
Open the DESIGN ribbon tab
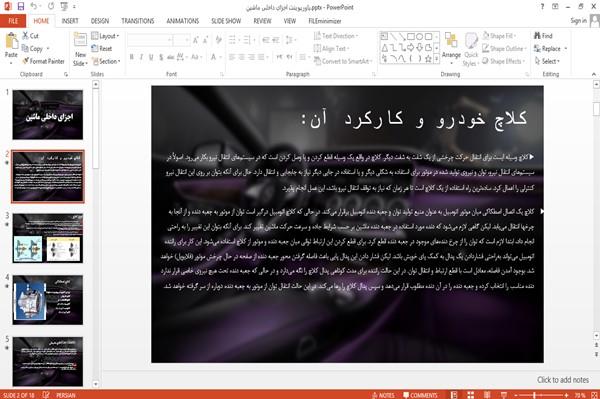click(x=99, y=21)
